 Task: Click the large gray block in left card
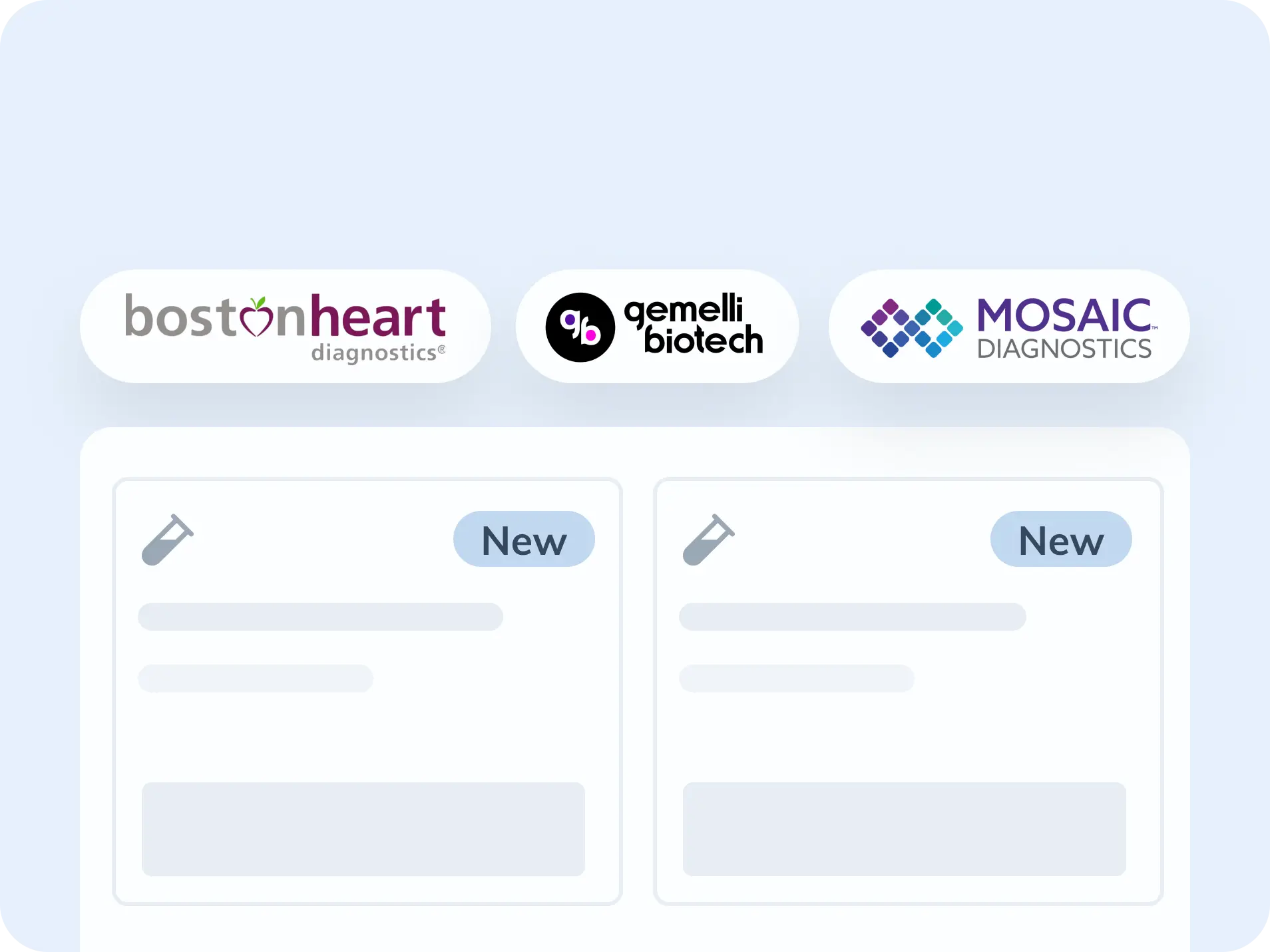pyautogui.click(x=363, y=829)
